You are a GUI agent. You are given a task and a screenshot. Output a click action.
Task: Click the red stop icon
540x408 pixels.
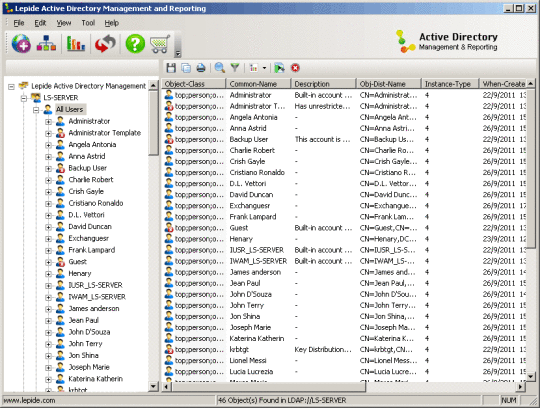click(295, 68)
